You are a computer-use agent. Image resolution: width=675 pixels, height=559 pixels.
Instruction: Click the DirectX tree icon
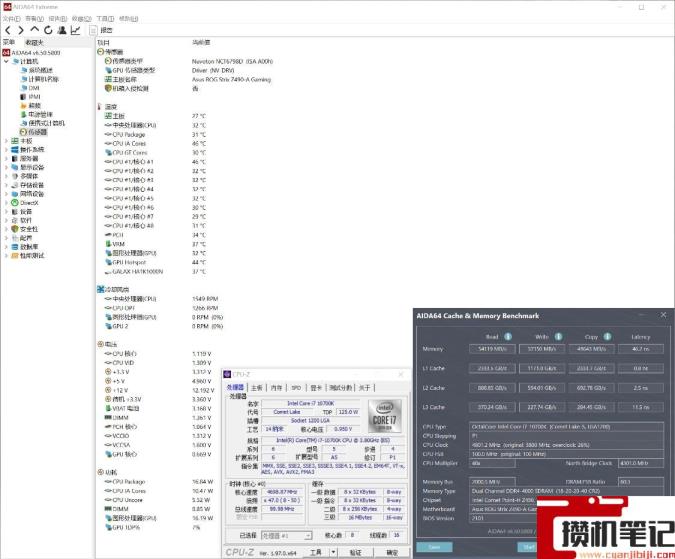click(15, 203)
